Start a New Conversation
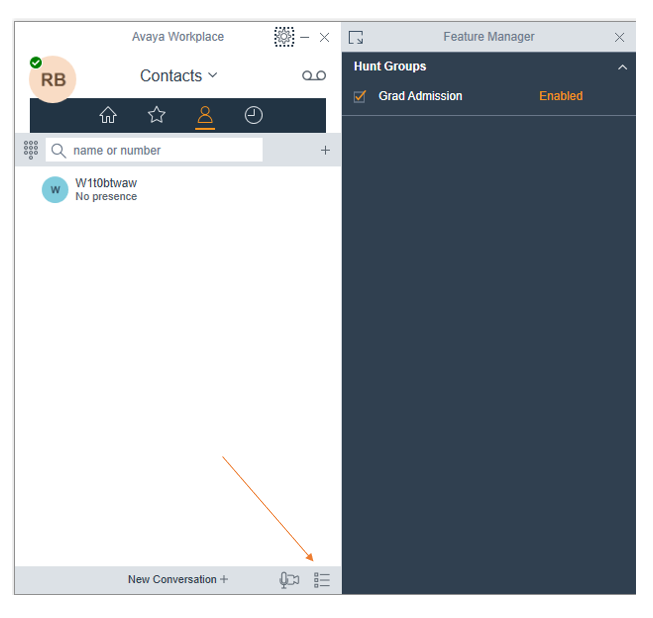The width and height of the screenshot is (653, 618). coord(178,579)
